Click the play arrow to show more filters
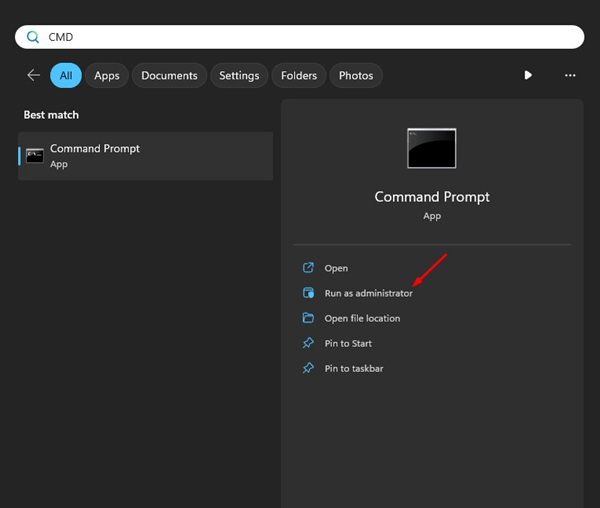Image resolution: width=600 pixels, height=508 pixels. (x=528, y=75)
